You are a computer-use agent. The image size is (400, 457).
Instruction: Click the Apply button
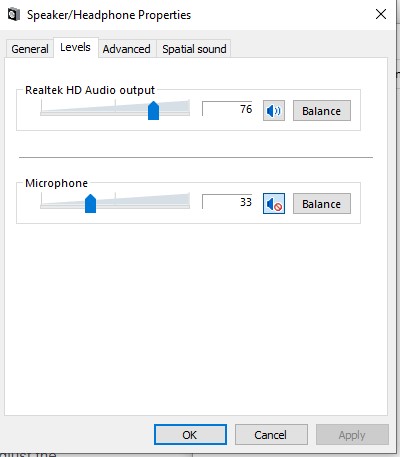pos(352,435)
